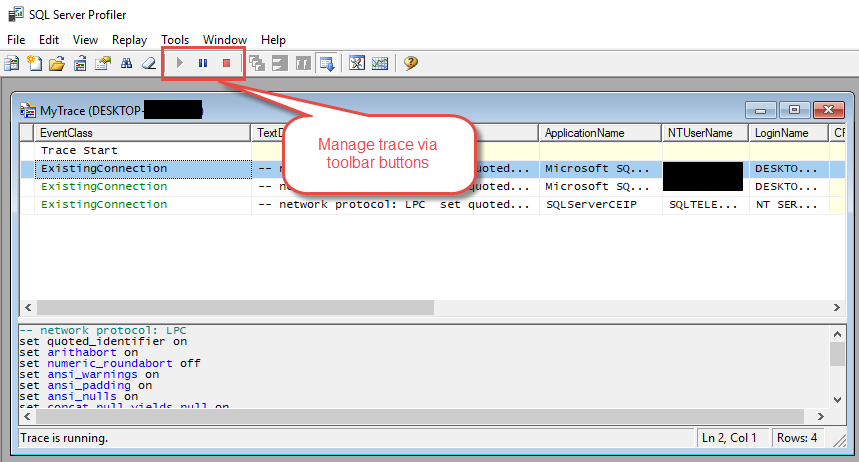
Task: Launch Performance Monitor graph icon
Action: pyautogui.click(x=380, y=64)
